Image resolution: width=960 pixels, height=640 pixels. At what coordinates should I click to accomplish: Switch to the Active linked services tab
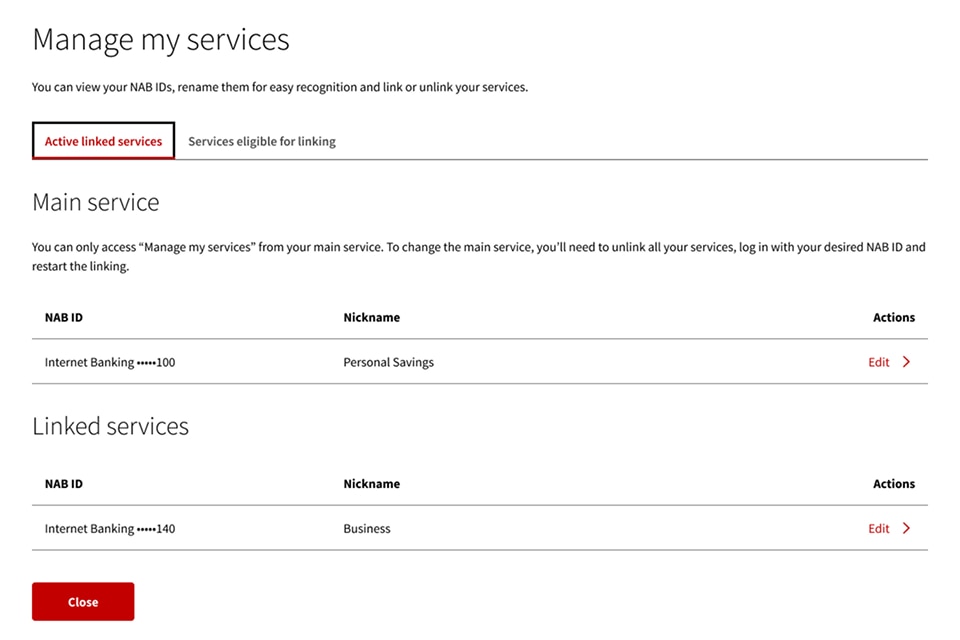click(x=103, y=141)
